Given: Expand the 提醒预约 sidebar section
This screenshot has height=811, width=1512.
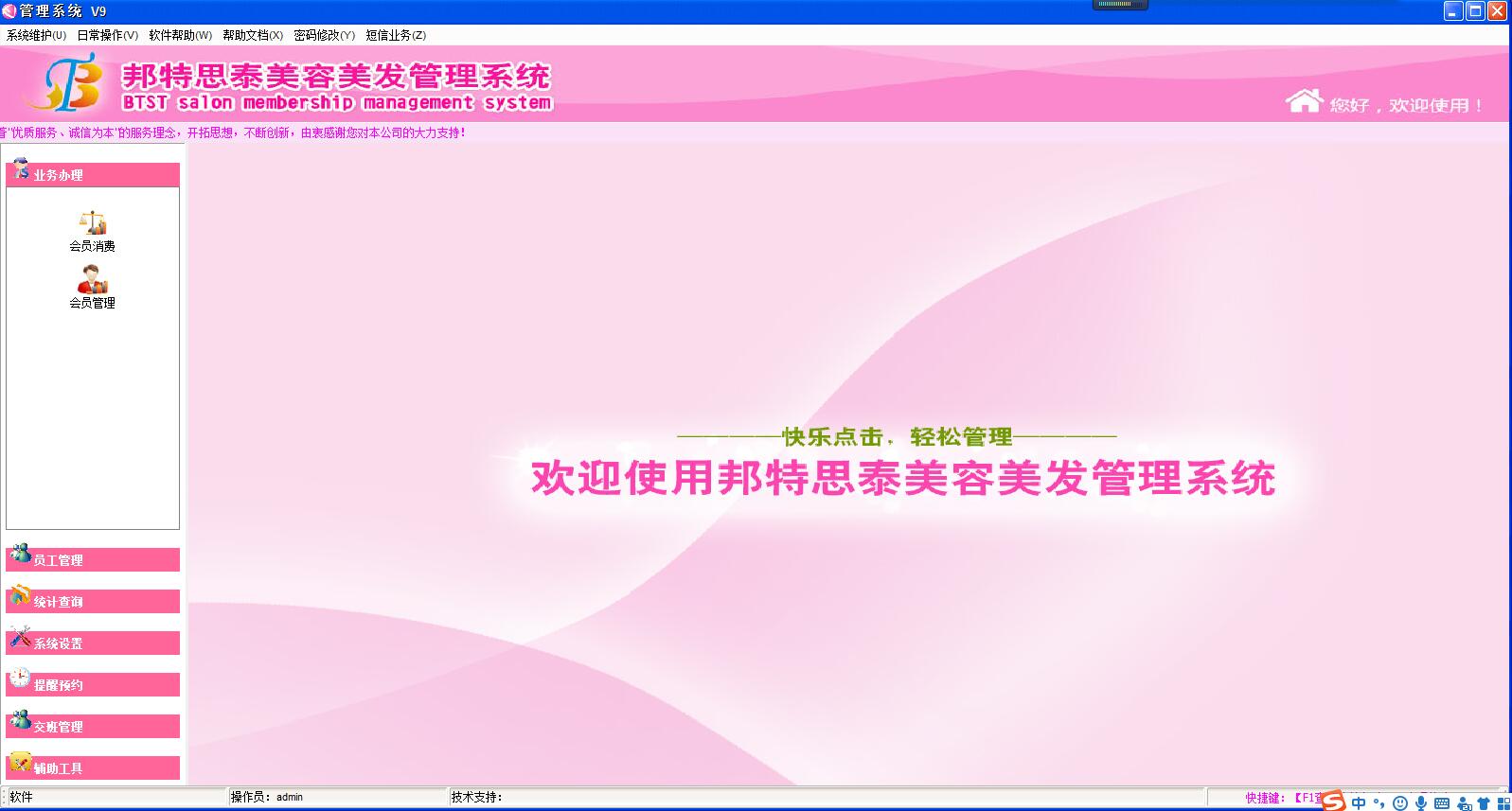Looking at the screenshot, I should [93, 684].
